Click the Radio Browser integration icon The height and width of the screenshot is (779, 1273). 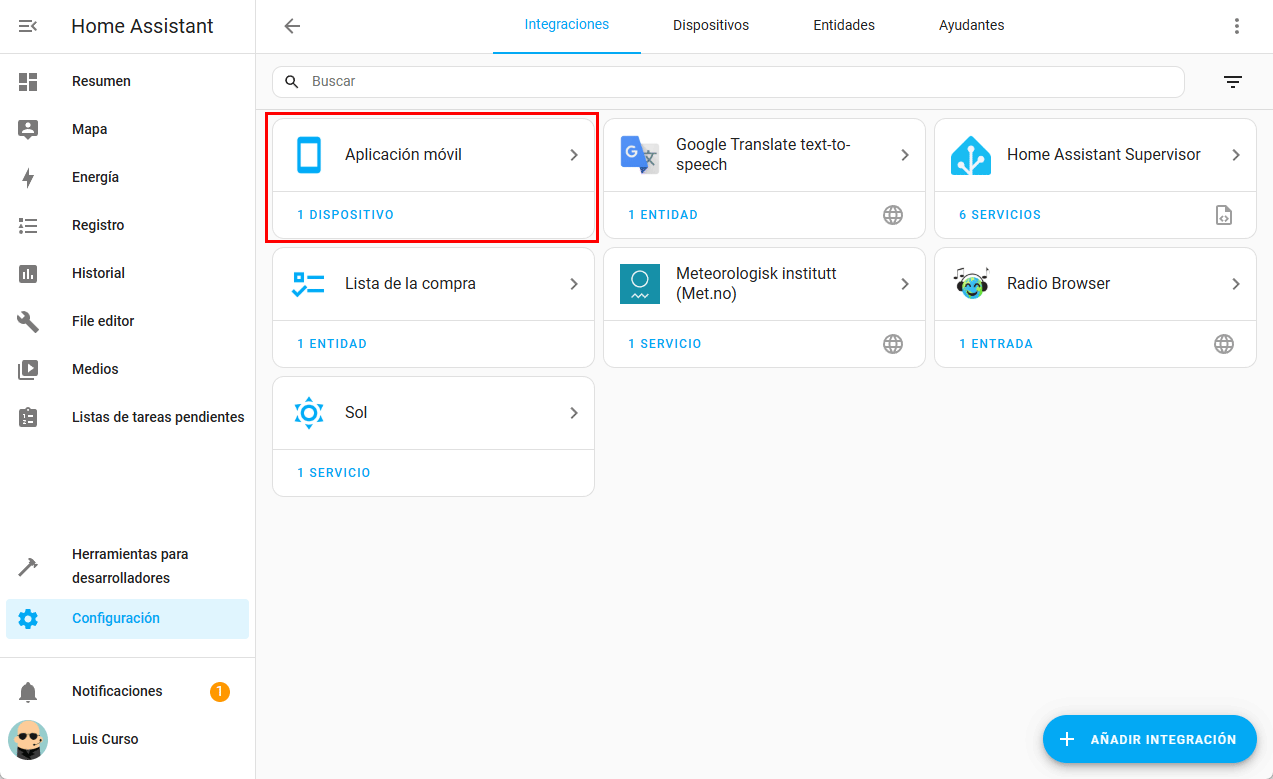click(x=971, y=284)
